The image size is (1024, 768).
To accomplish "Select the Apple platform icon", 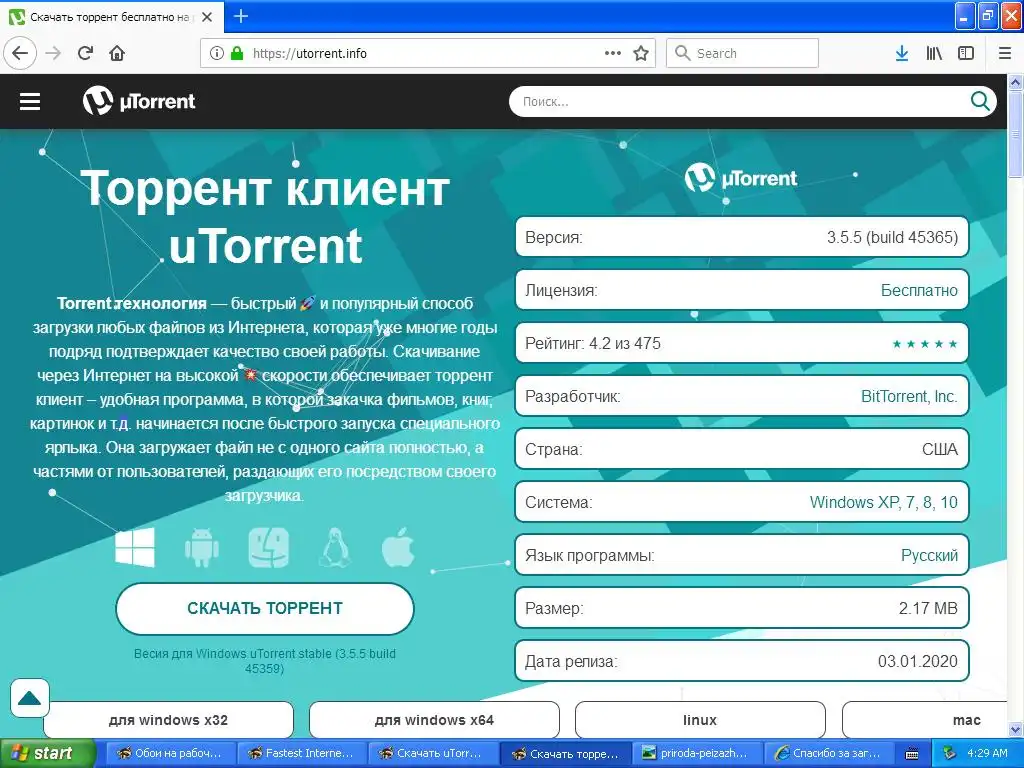I will coord(398,547).
